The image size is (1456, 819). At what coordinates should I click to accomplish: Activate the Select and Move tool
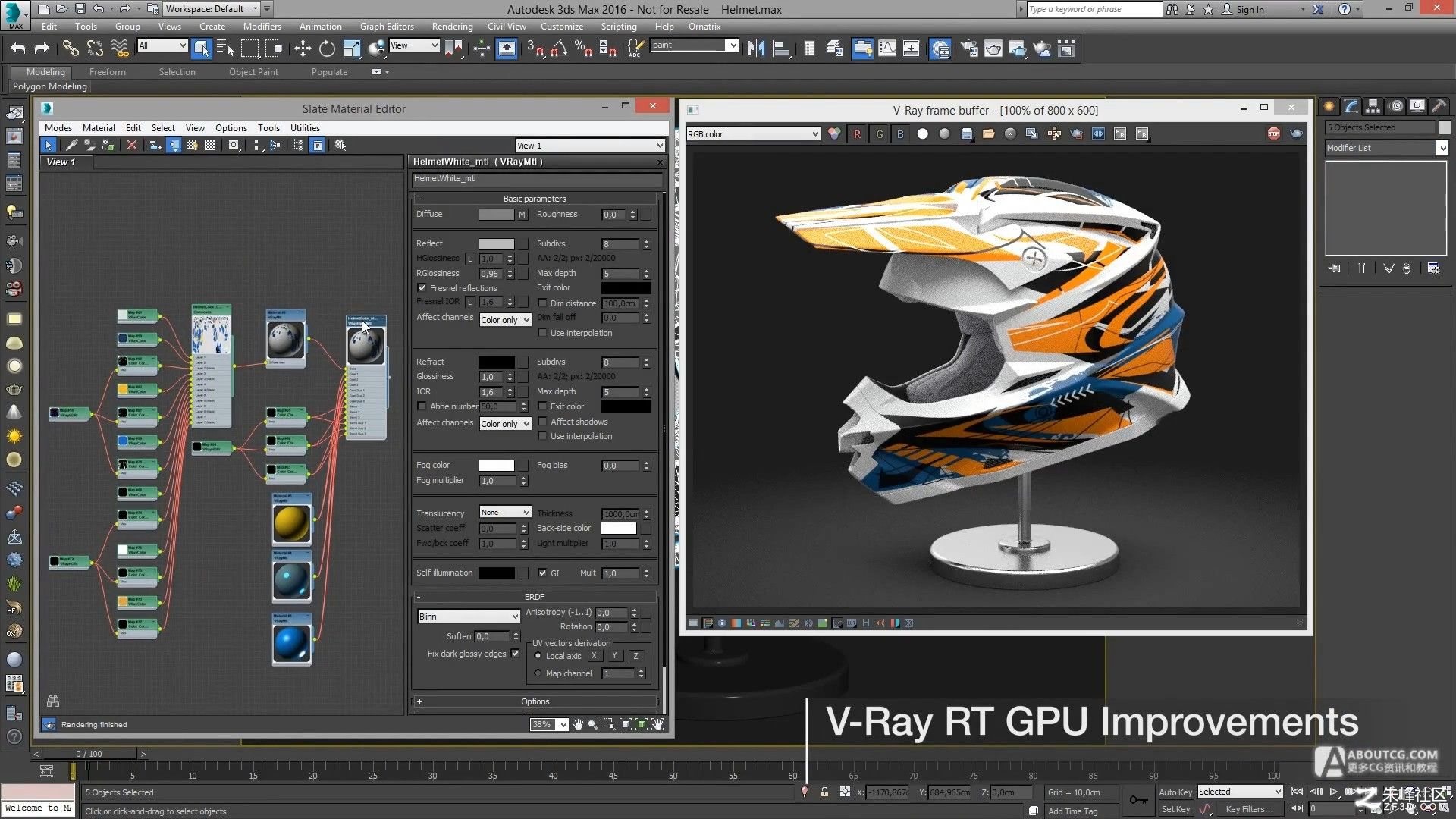303,49
